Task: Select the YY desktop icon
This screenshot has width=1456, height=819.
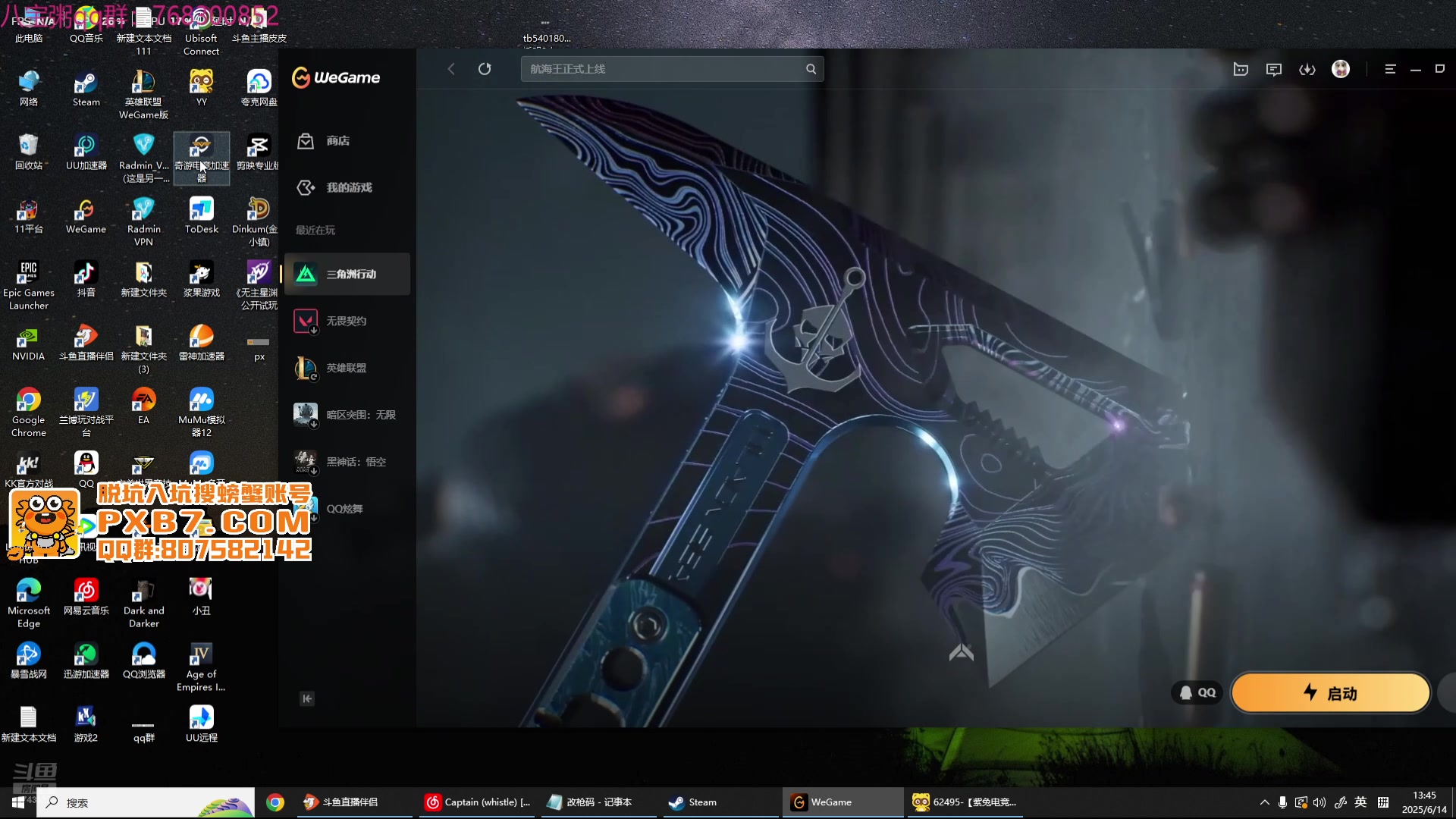Action: (x=201, y=89)
